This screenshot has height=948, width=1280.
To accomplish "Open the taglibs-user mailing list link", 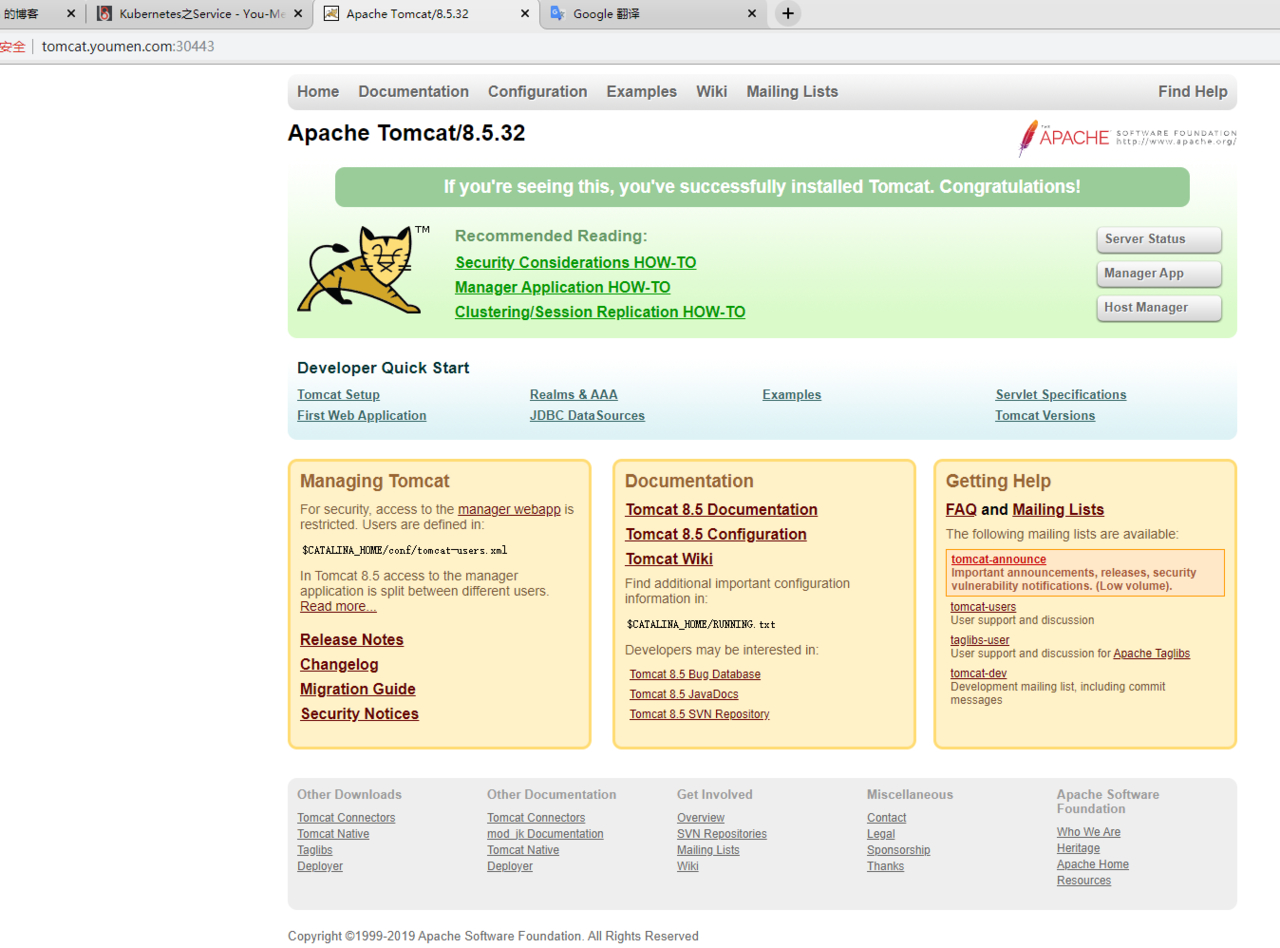I will click(x=980, y=640).
